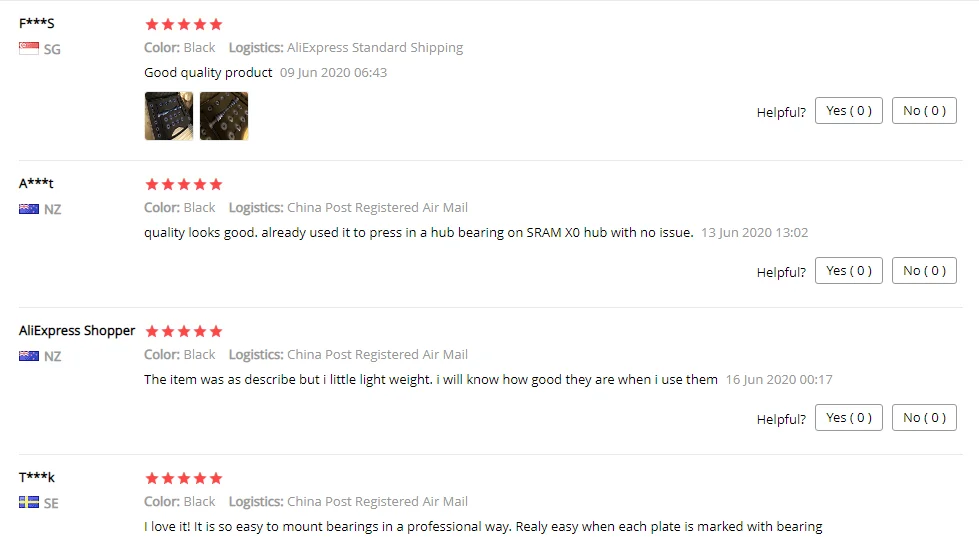Click the reviewer name F***S
This screenshot has height=537, width=979.
[x=36, y=23]
